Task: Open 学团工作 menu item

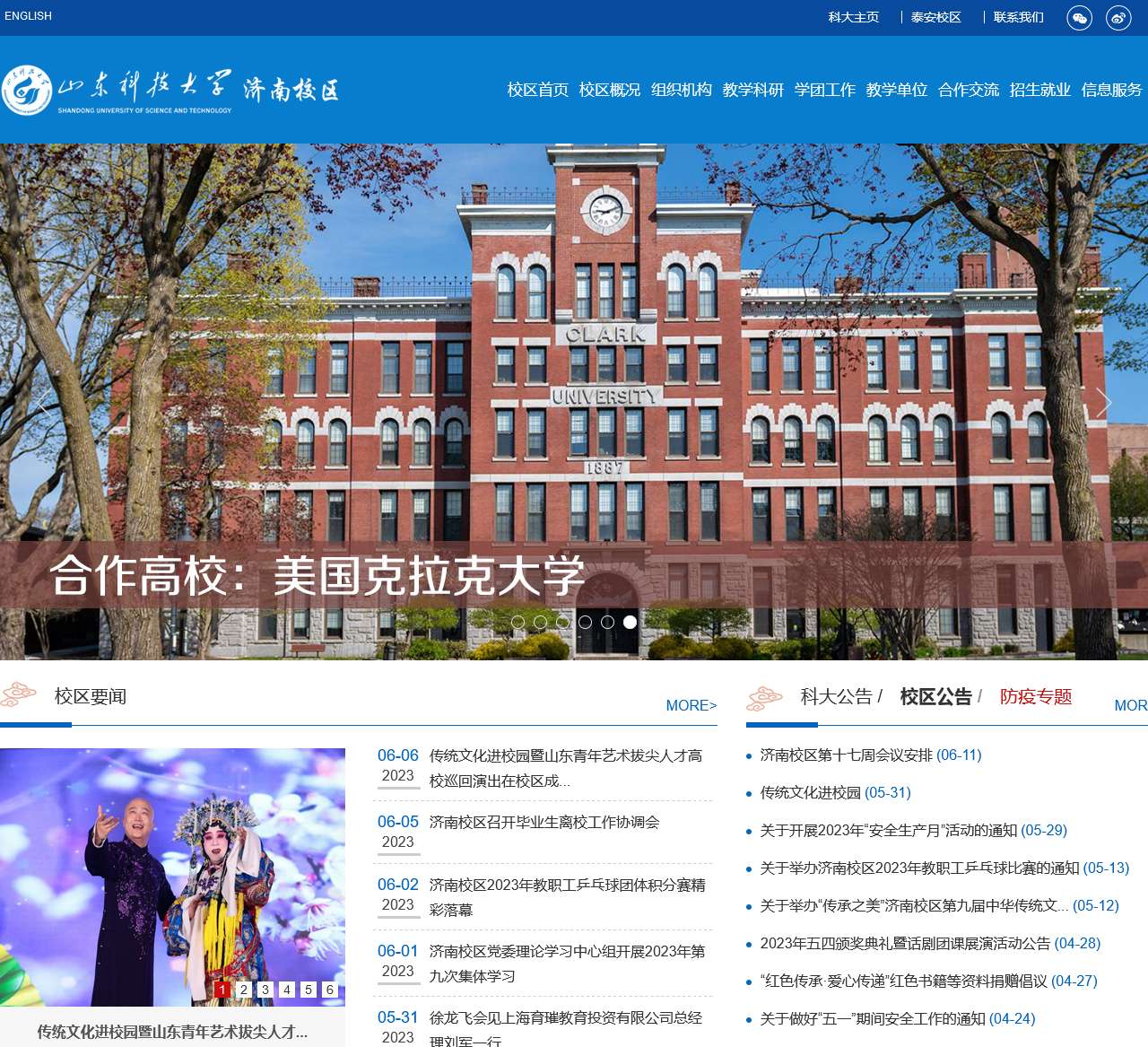Action: click(x=825, y=90)
